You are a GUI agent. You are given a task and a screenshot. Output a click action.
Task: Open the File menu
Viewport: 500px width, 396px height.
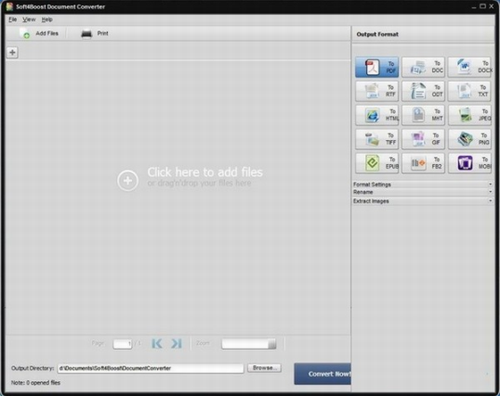click(13, 20)
